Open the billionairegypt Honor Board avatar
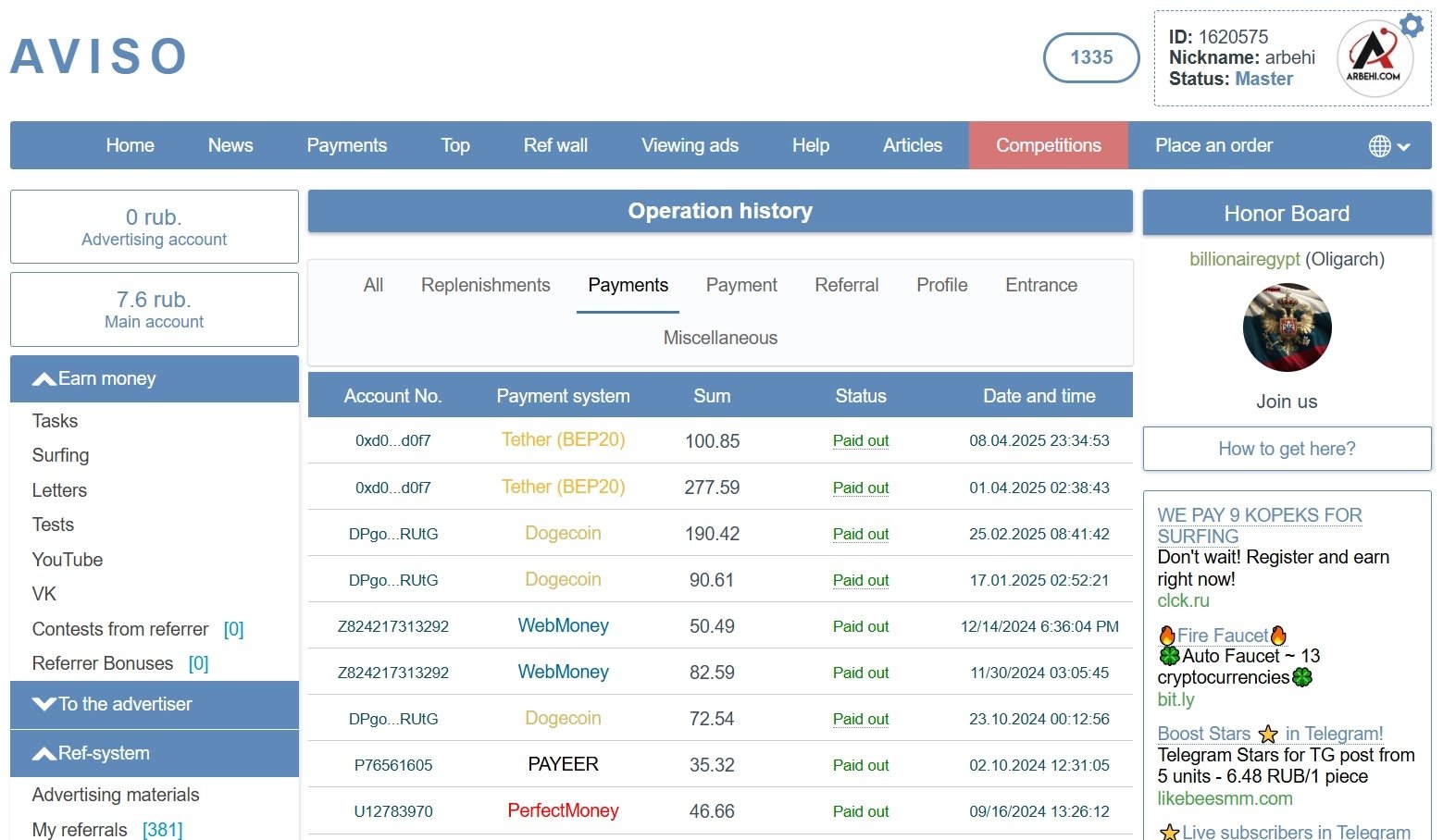The height and width of the screenshot is (840, 1443). 1287,327
